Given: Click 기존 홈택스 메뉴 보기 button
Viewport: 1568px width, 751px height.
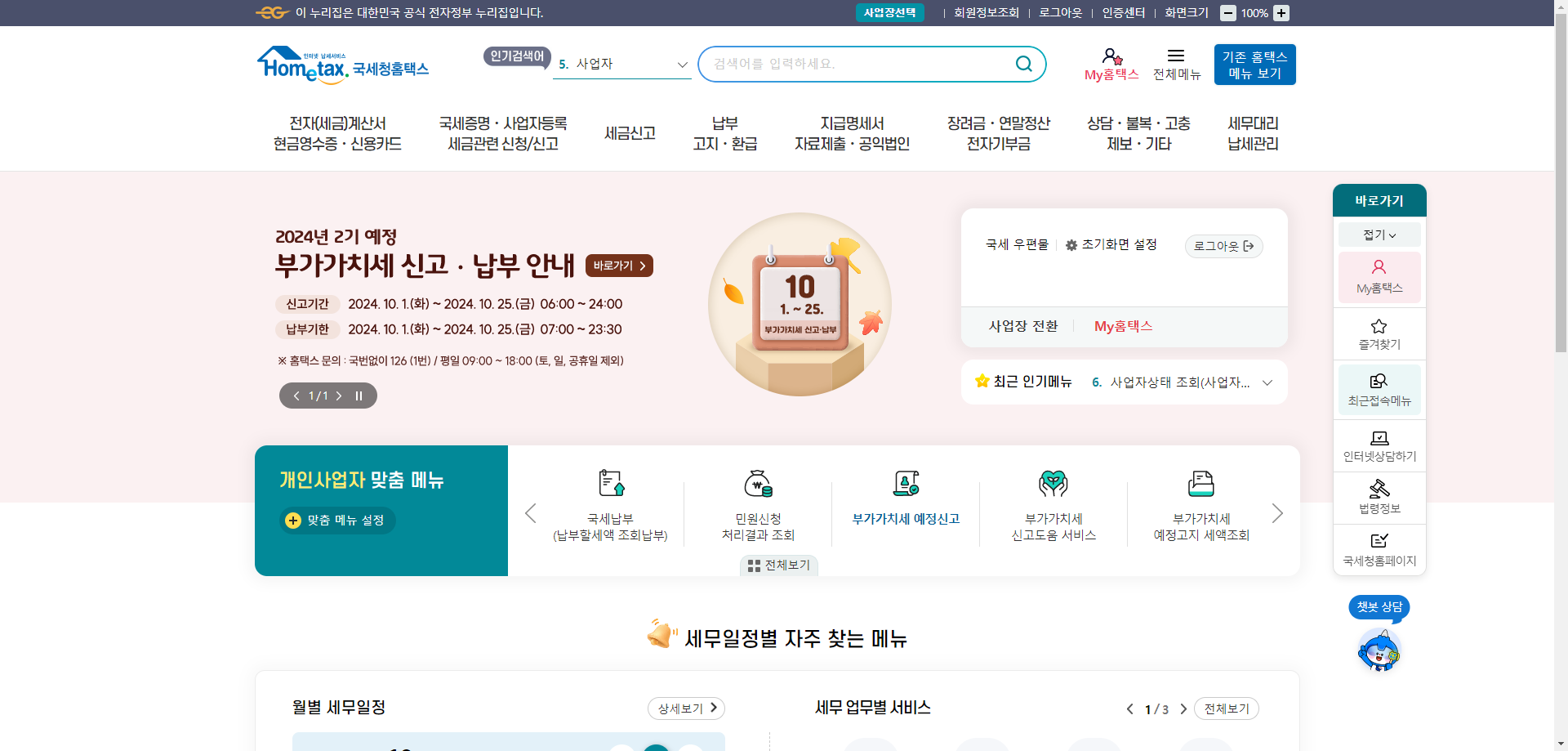Looking at the screenshot, I should pos(1254,64).
